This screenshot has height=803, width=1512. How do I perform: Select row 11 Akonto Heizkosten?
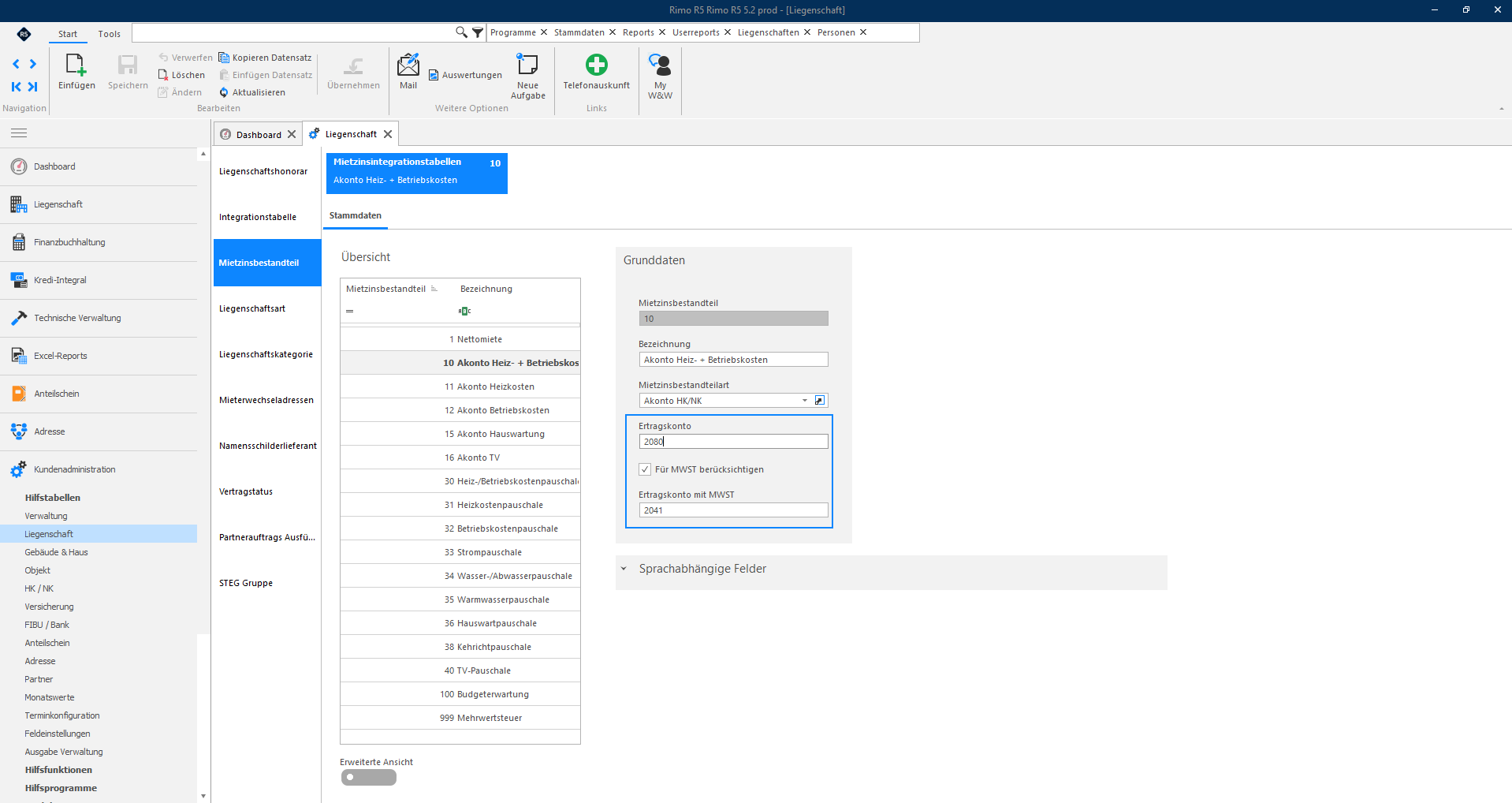pyautogui.click(x=460, y=387)
